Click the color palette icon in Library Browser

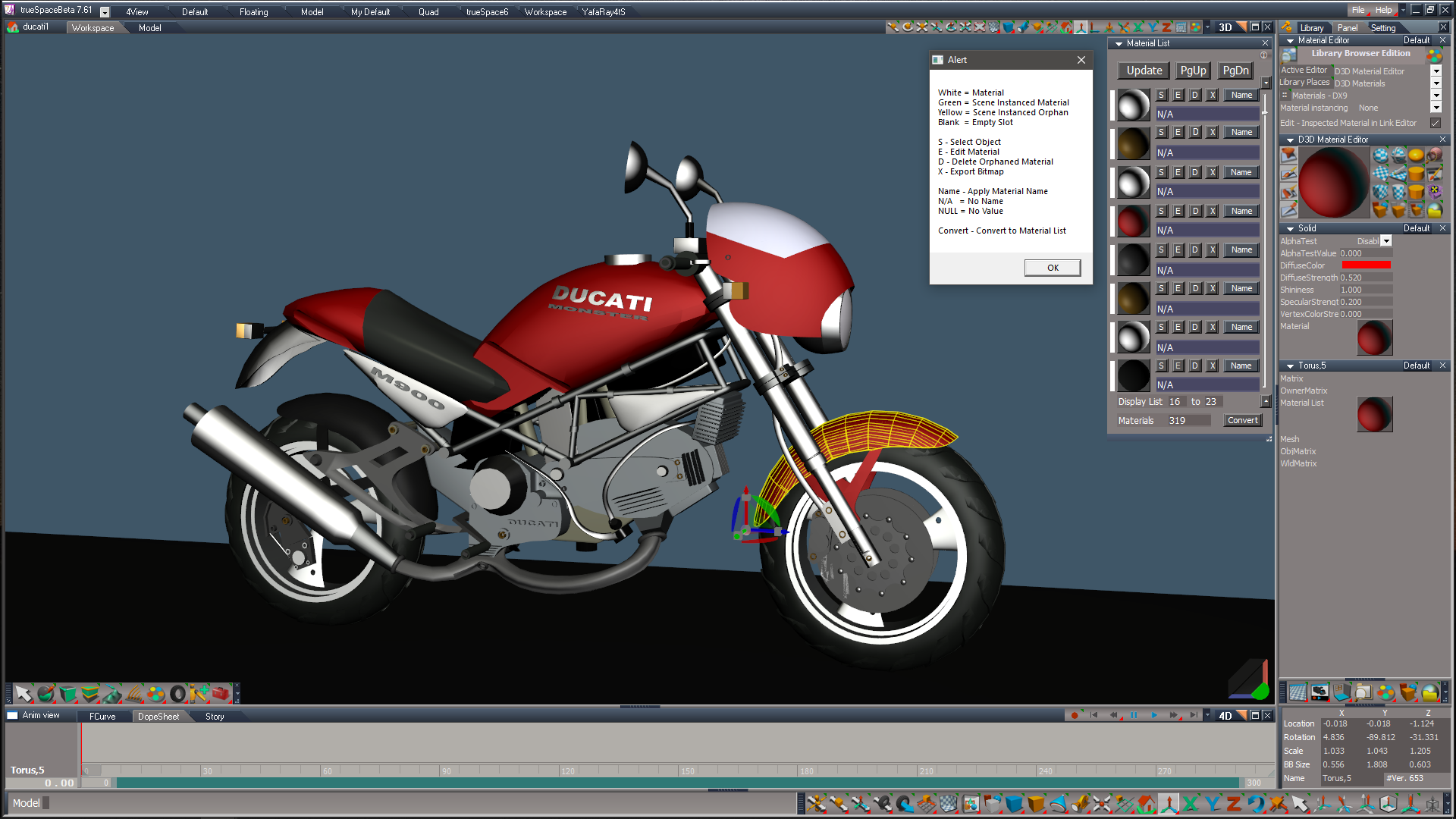coord(1434,55)
